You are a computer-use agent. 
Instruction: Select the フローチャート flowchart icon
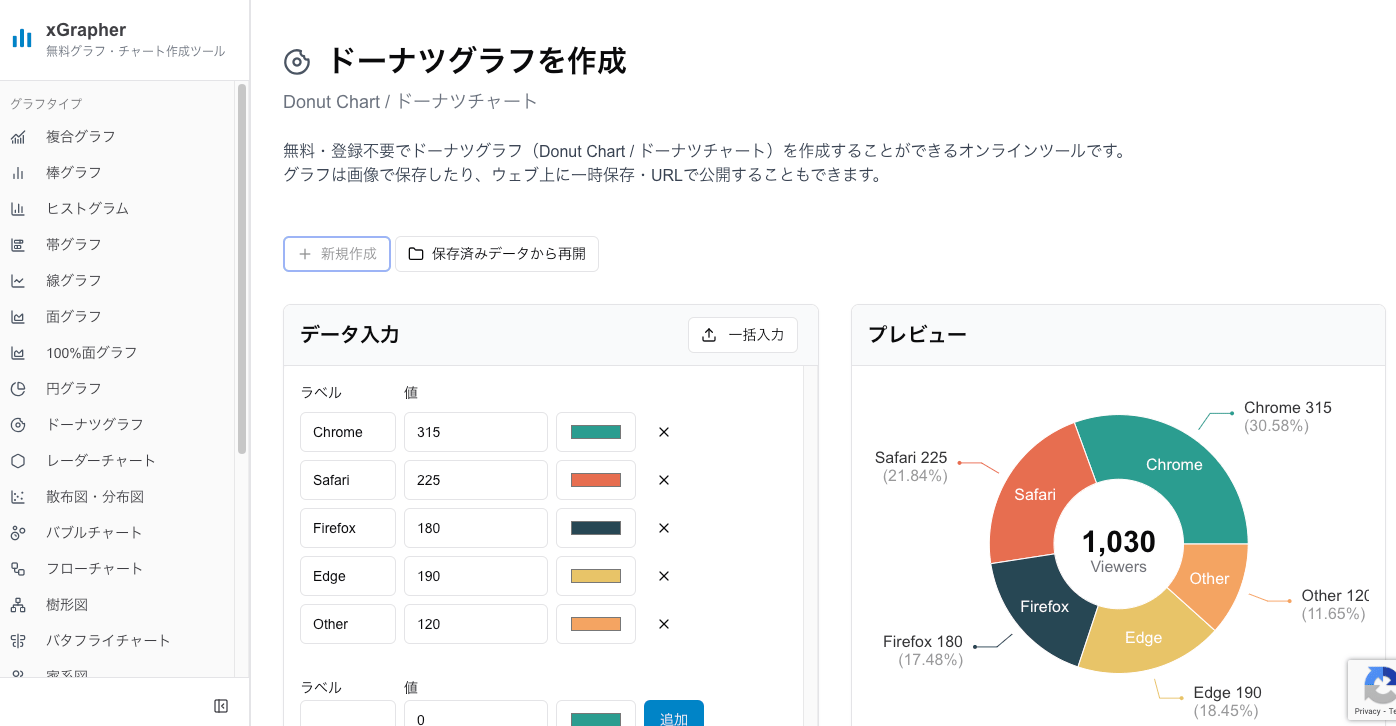pos(18,568)
